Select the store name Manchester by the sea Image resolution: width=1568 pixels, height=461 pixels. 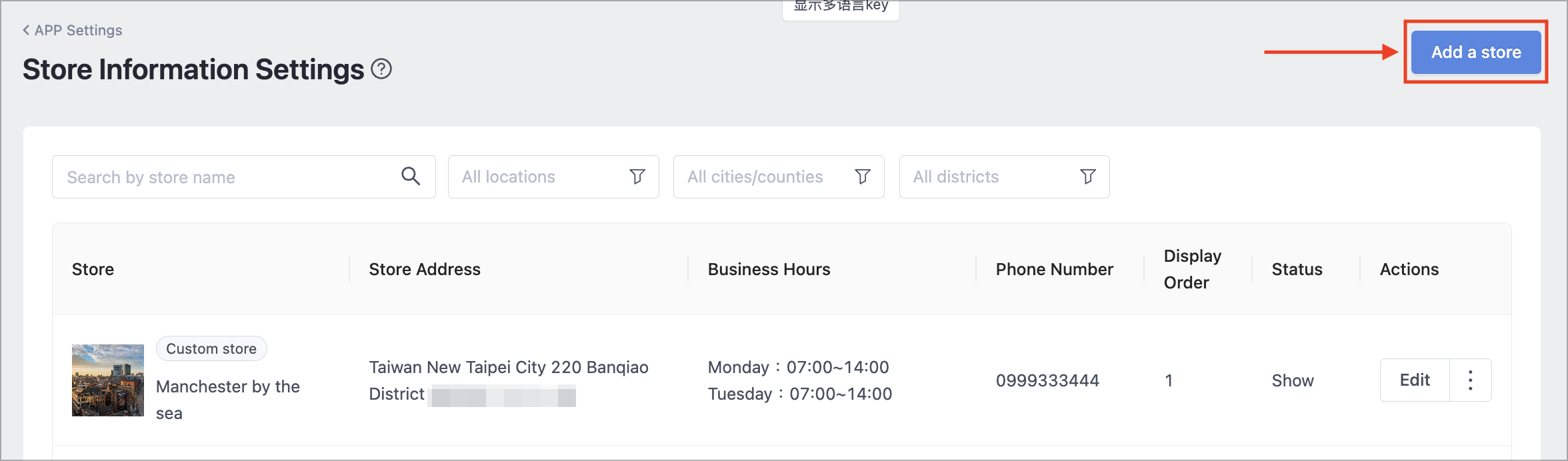(228, 400)
